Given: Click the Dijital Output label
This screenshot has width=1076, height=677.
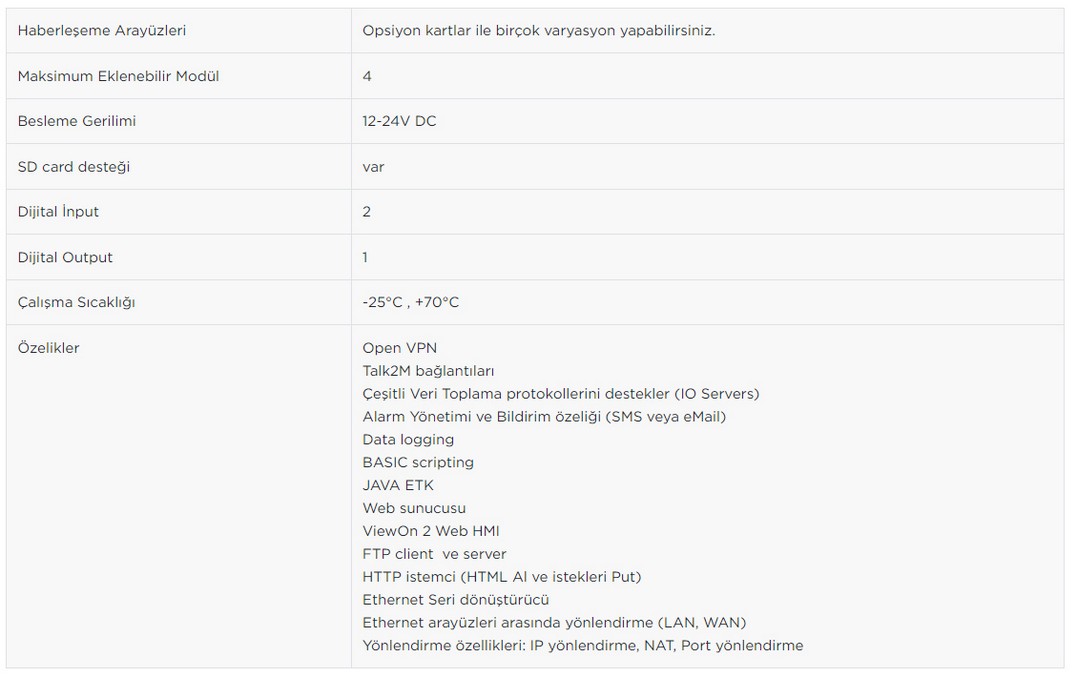Looking at the screenshot, I should (65, 257).
